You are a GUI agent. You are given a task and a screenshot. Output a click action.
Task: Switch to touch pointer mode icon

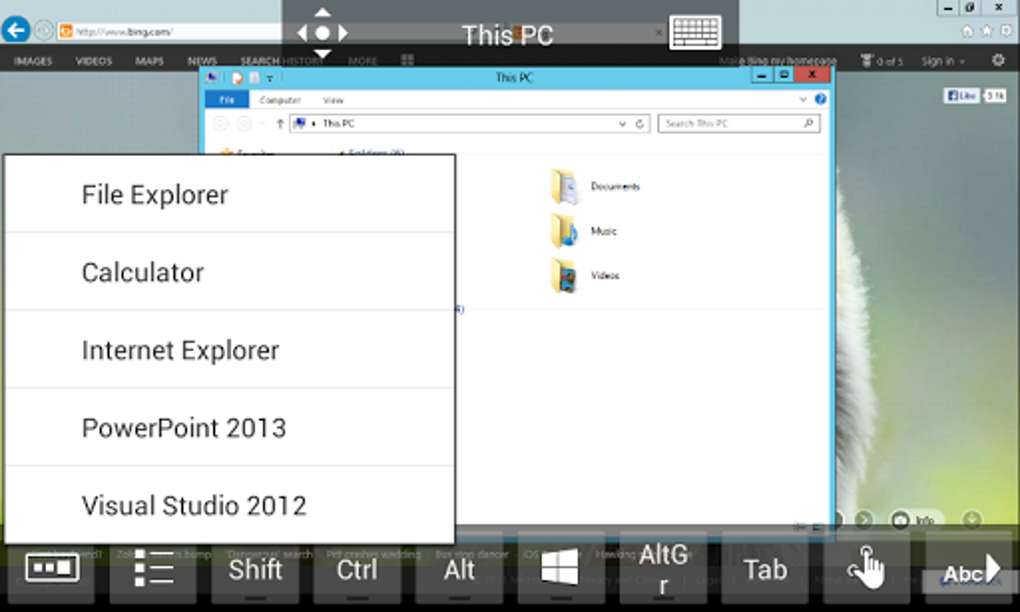[x=866, y=568]
